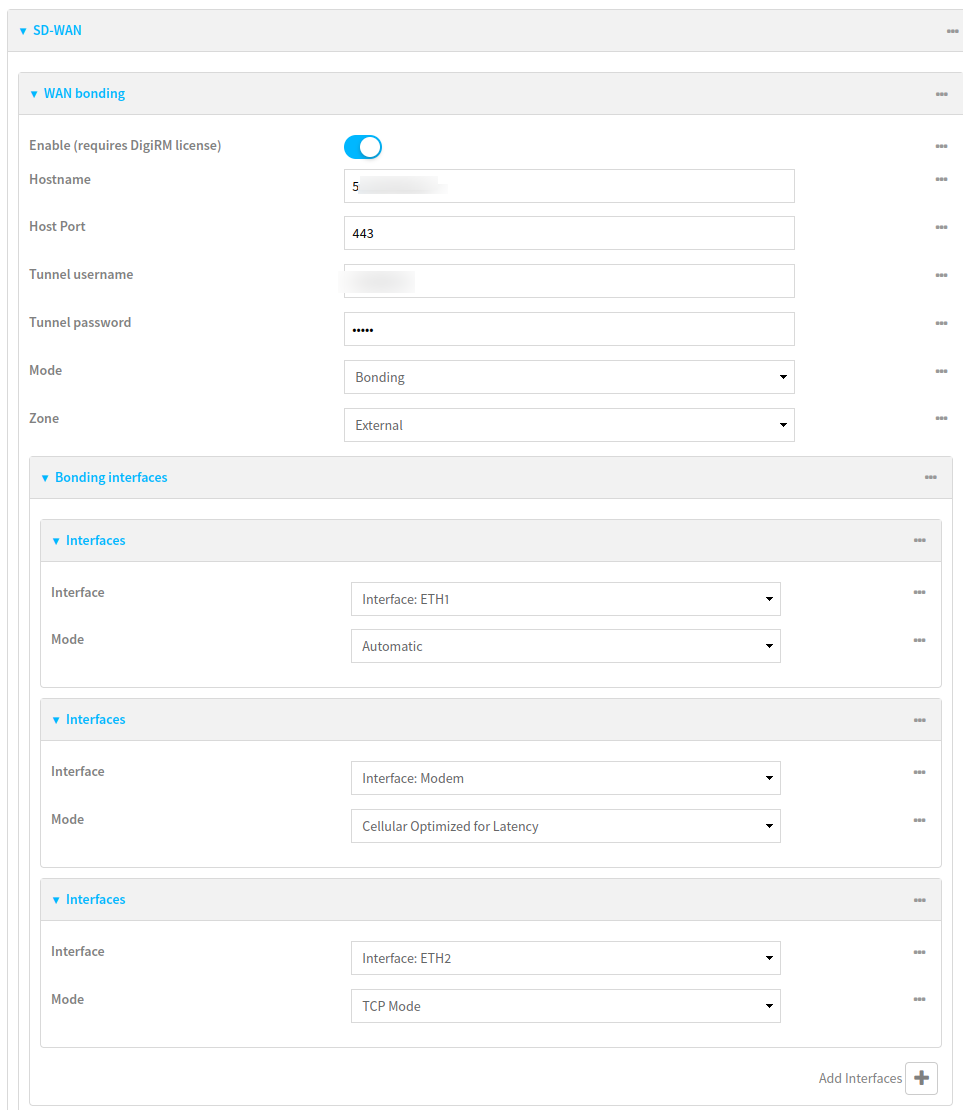
Task: Toggle WAN bonding Enable switch
Action: click(363, 147)
